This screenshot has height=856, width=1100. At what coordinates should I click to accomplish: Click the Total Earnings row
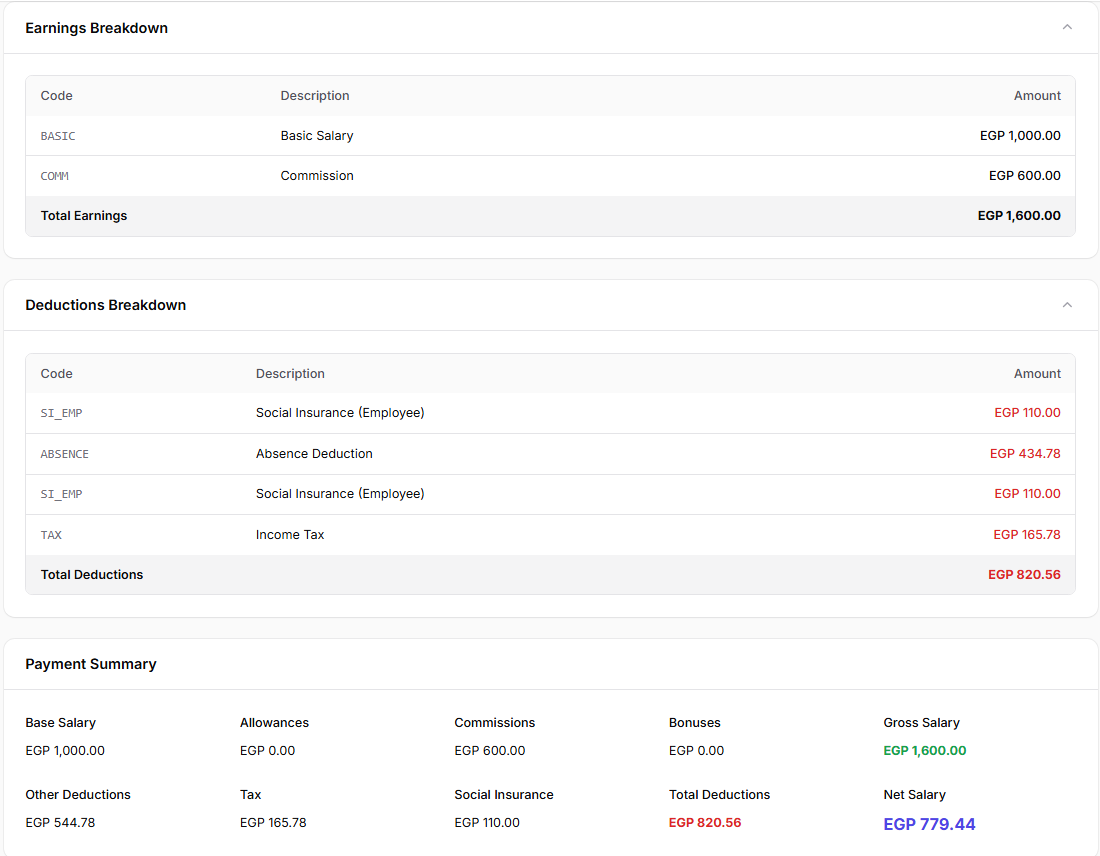point(550,215)
